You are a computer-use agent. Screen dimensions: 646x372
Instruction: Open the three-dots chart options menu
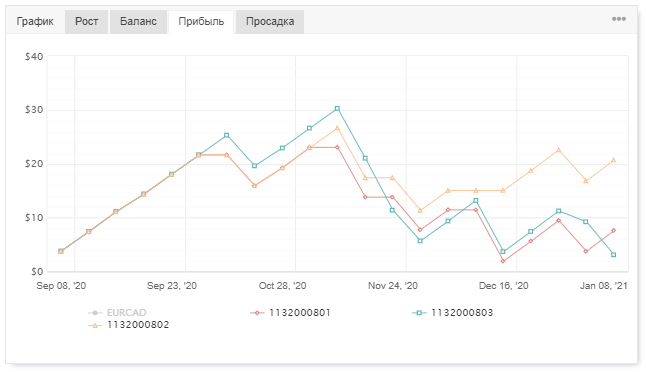[x=618, y=19]
